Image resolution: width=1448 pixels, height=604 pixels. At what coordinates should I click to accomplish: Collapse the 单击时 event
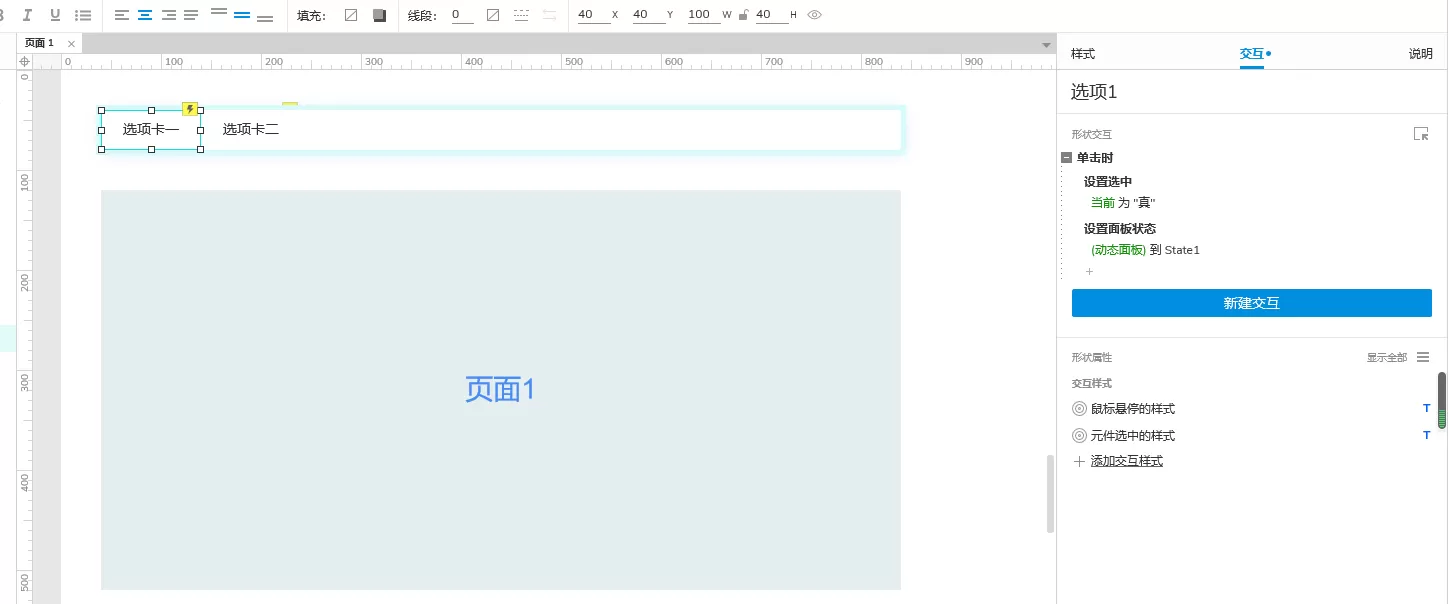point(1067,158)
